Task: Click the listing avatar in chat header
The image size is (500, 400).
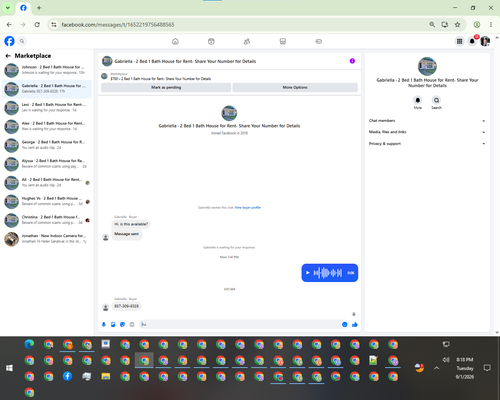Action: (x=107, y=61)
